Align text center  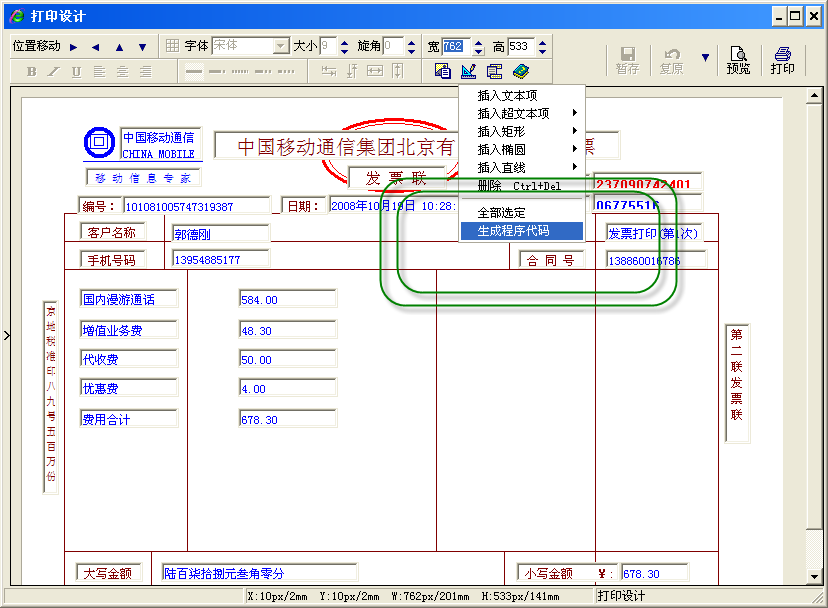click(x=123, y=71)
